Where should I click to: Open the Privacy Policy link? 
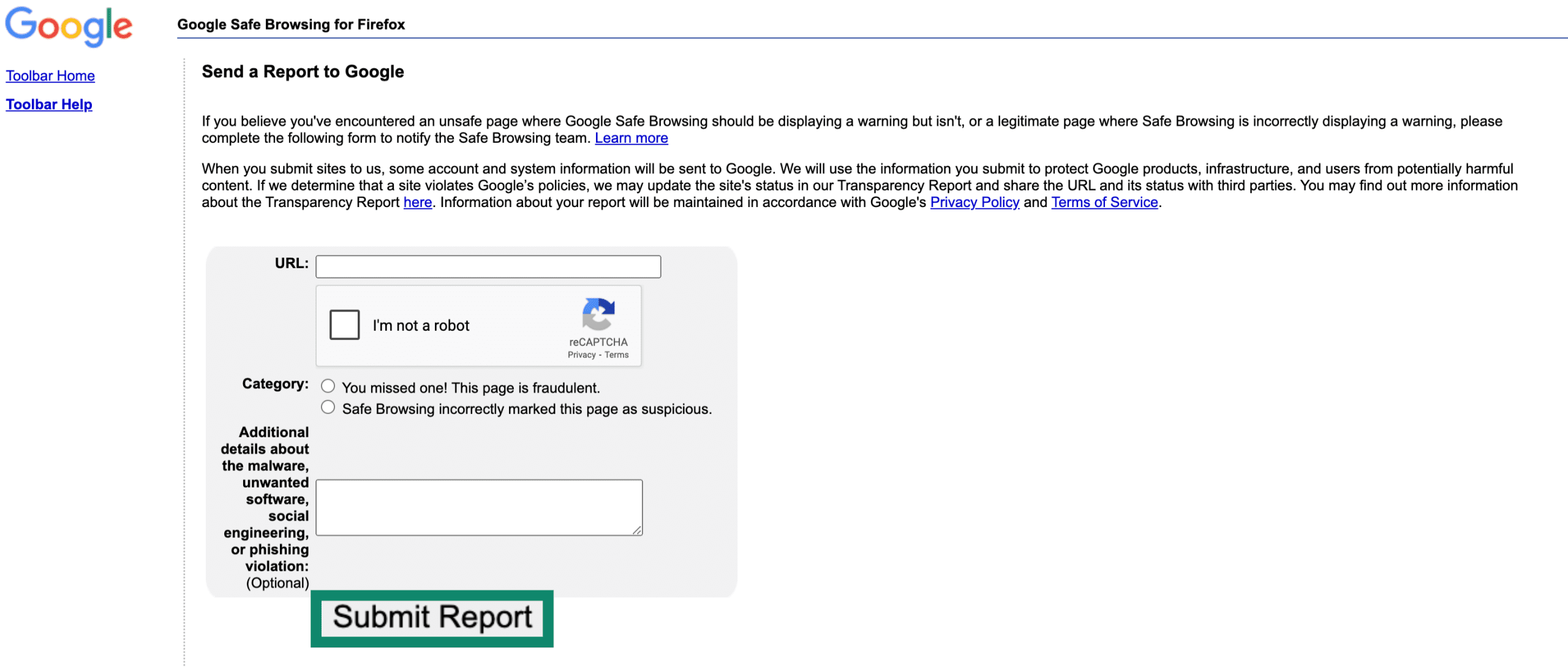click(974, 202)
